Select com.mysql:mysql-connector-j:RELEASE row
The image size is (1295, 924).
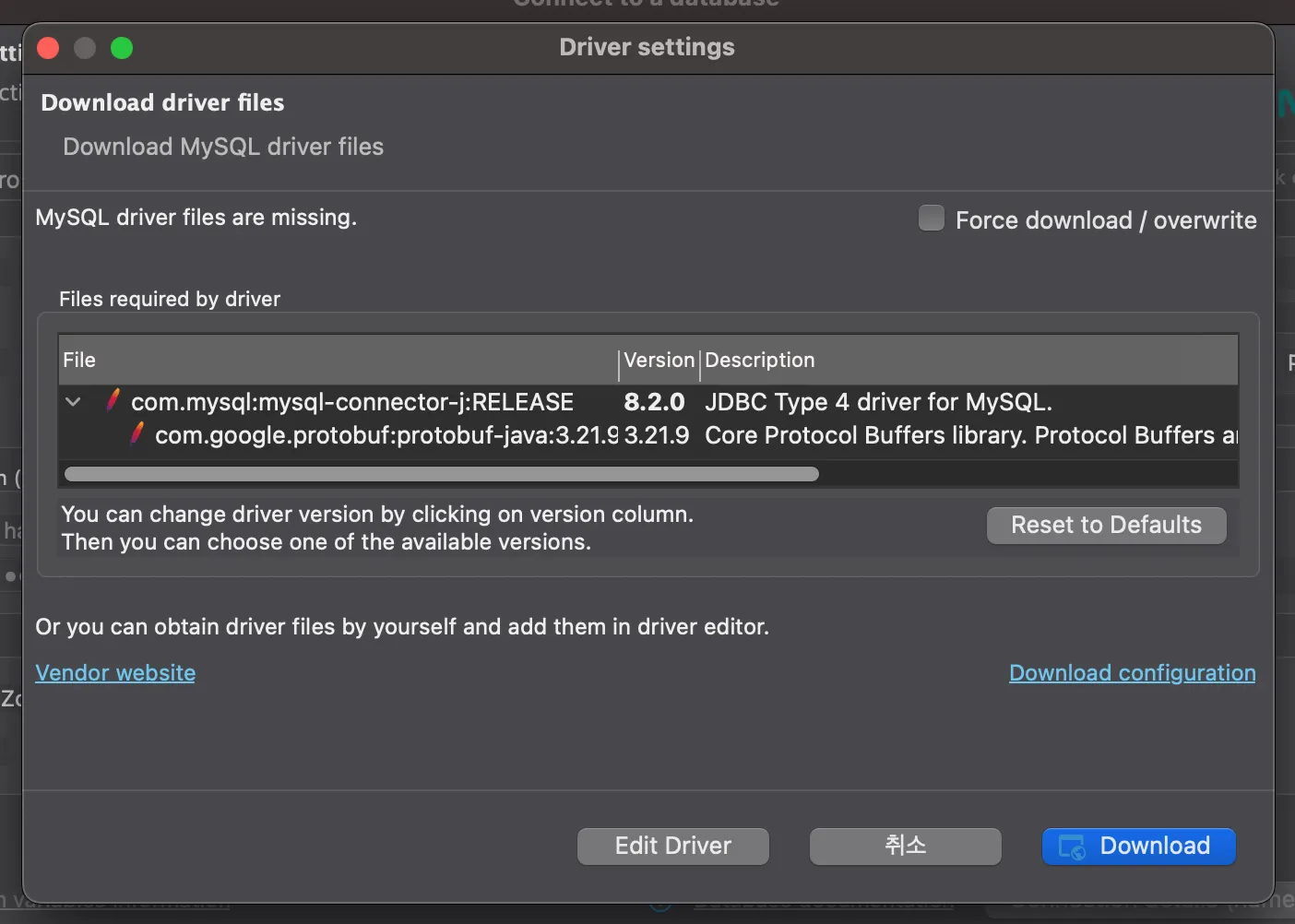(648, 402)
